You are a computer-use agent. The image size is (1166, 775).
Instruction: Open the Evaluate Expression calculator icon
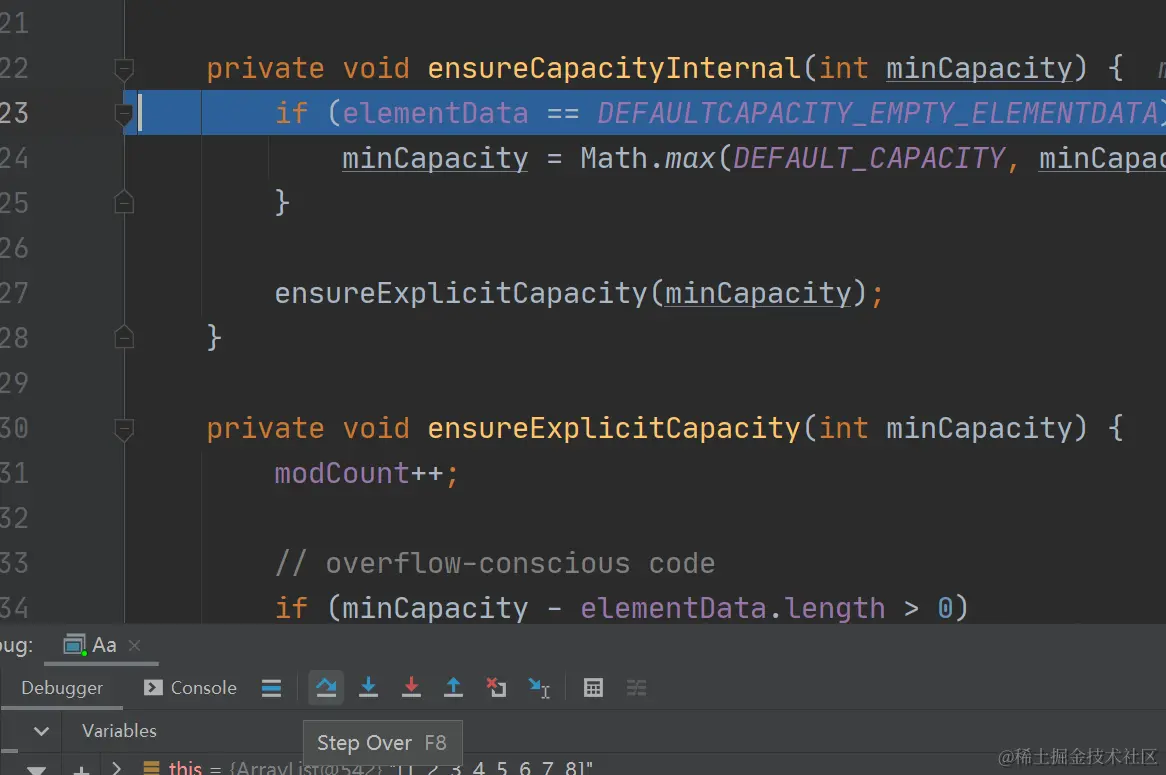(x=593, y=688)
